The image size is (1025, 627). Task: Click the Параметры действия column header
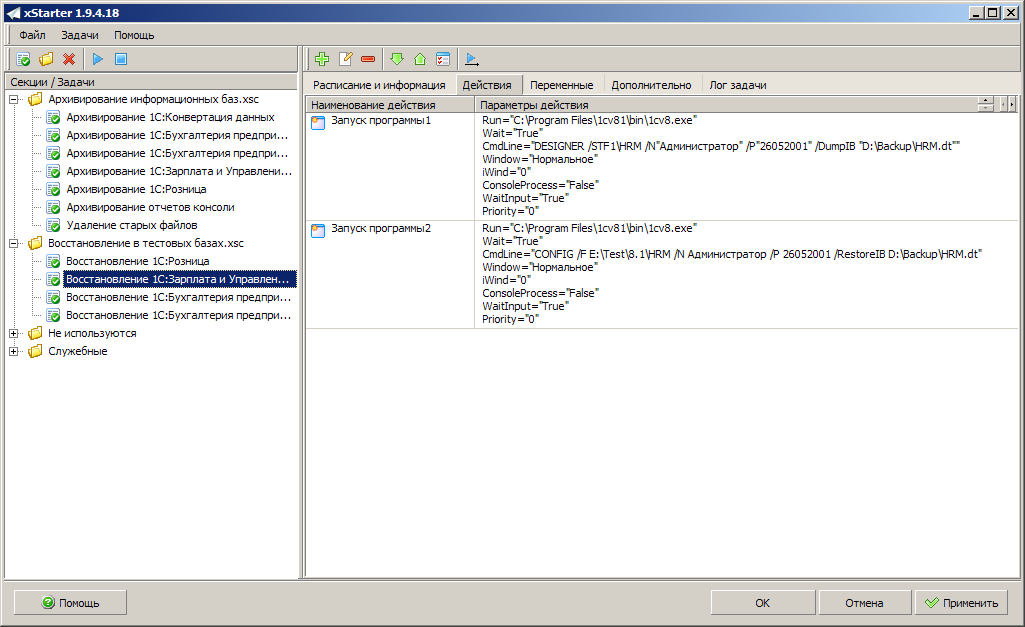726,105
